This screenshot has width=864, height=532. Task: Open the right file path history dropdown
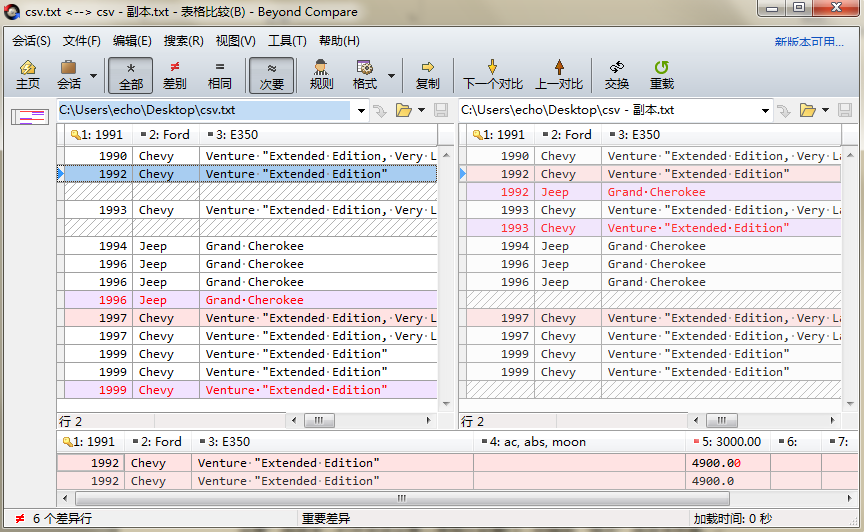tap(766, 110)
